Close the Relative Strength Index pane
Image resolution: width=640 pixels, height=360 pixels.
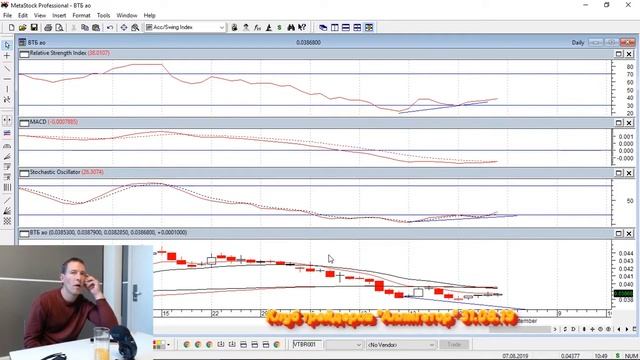629,54
